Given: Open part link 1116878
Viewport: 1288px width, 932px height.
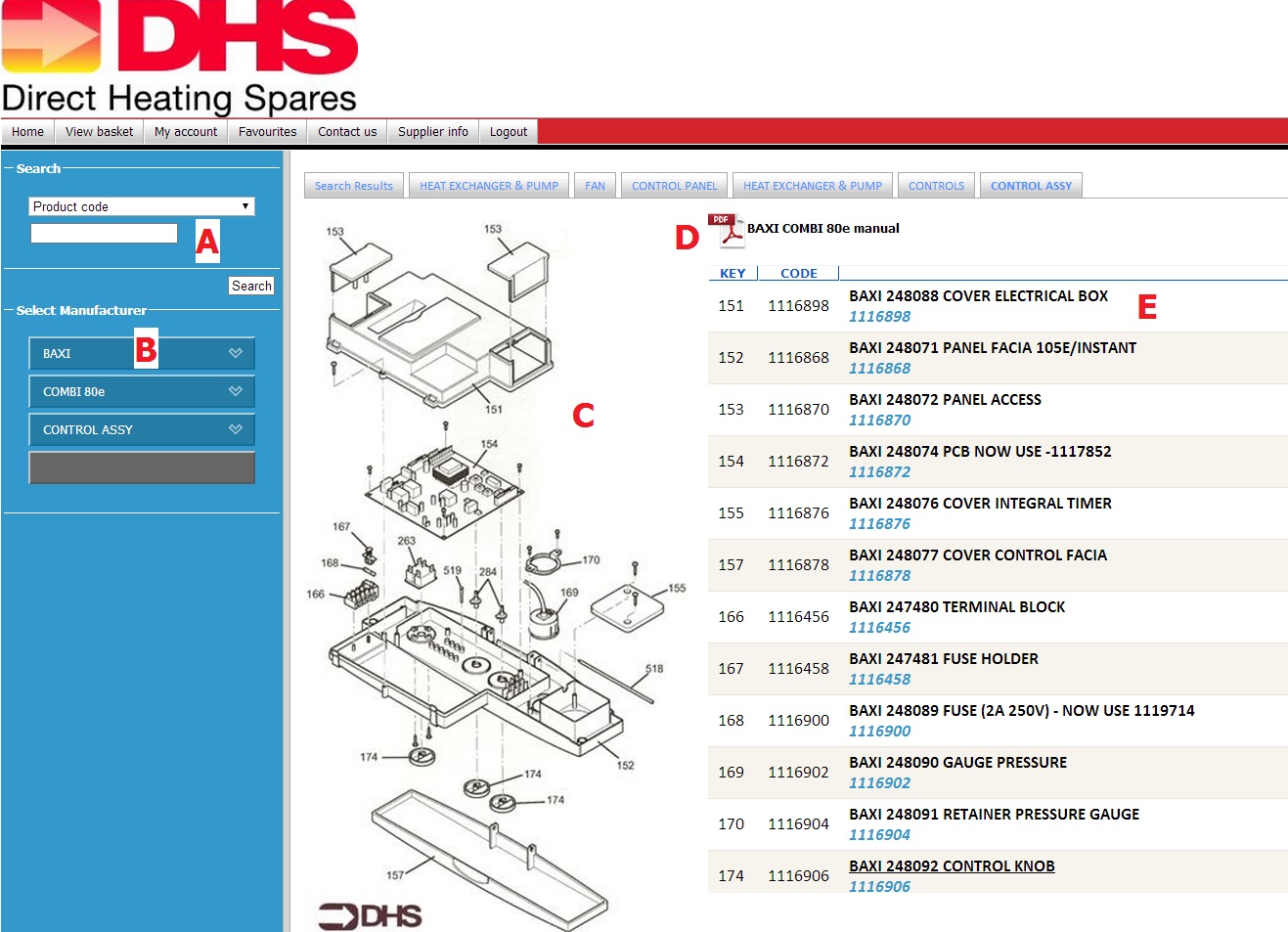Looking at the screenshot, I should pyautogui.click(x=879, y=576).
